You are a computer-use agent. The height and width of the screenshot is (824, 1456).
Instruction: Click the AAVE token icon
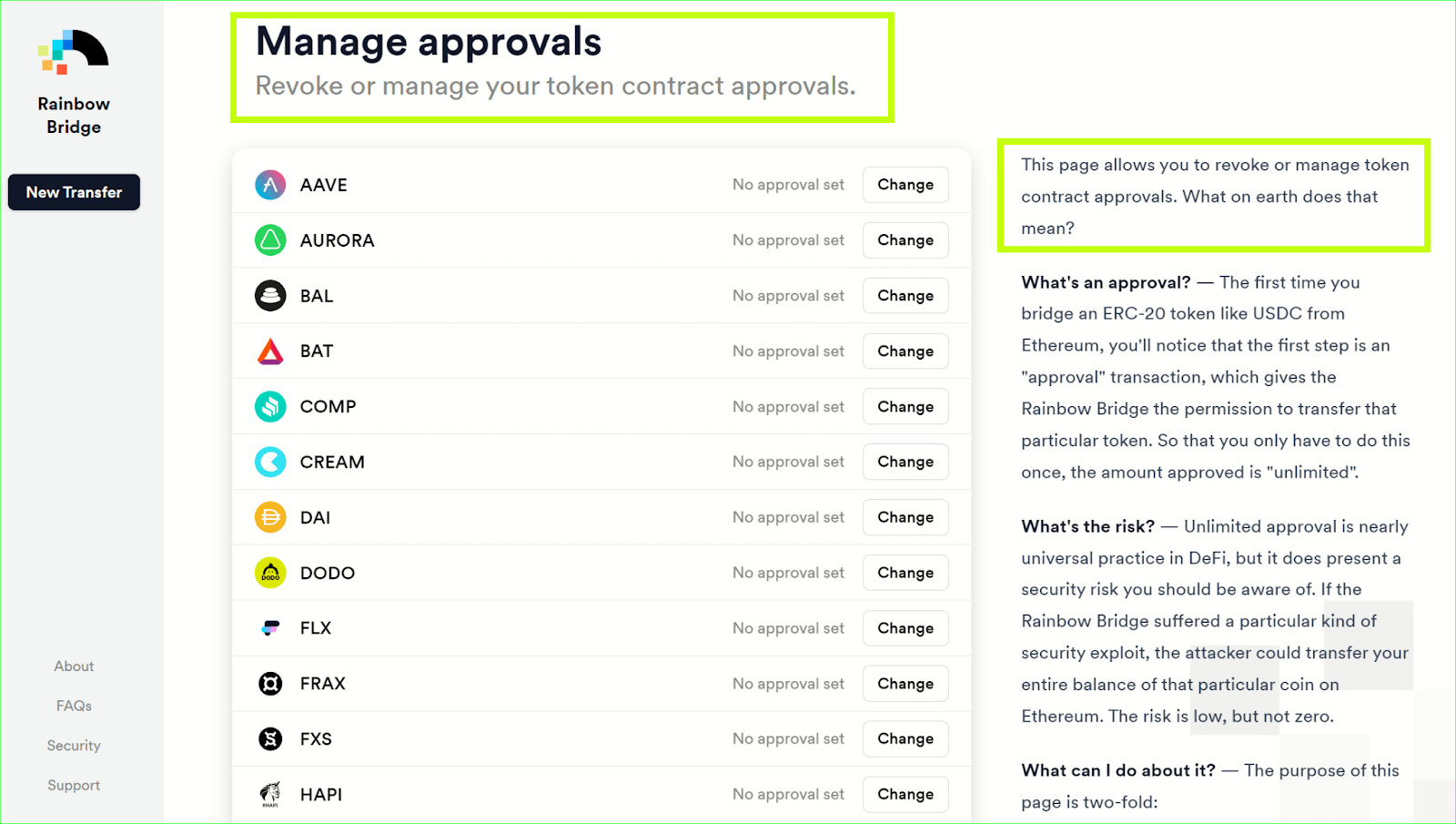click(270, 185)
